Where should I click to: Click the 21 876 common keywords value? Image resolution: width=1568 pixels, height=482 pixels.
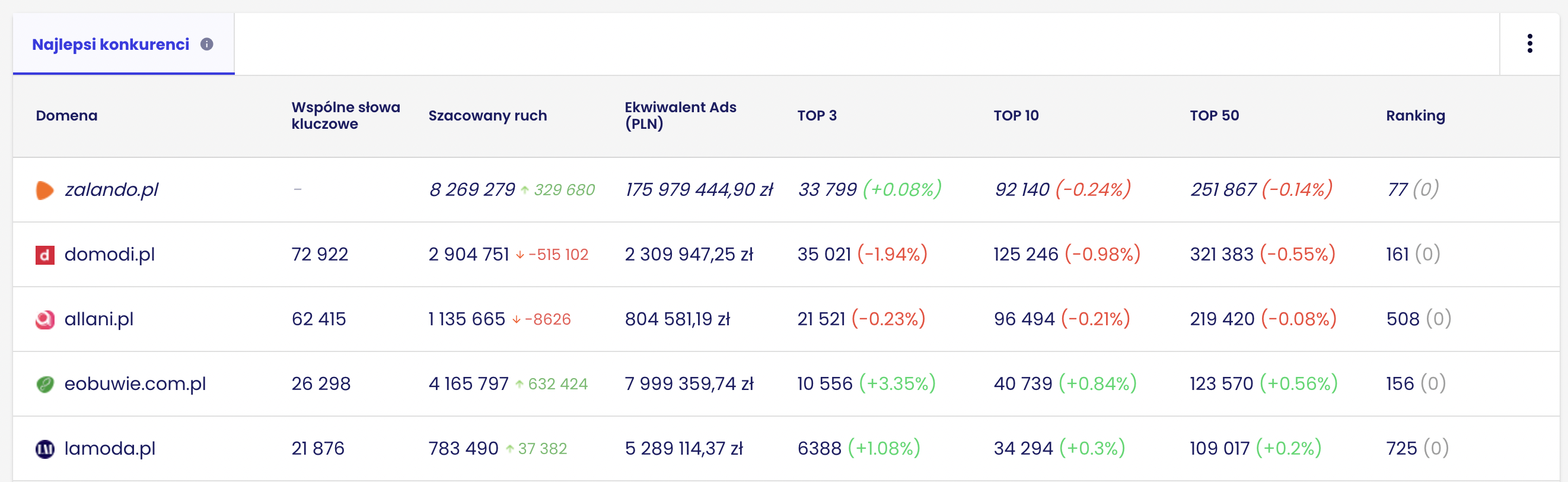[318, 448]
